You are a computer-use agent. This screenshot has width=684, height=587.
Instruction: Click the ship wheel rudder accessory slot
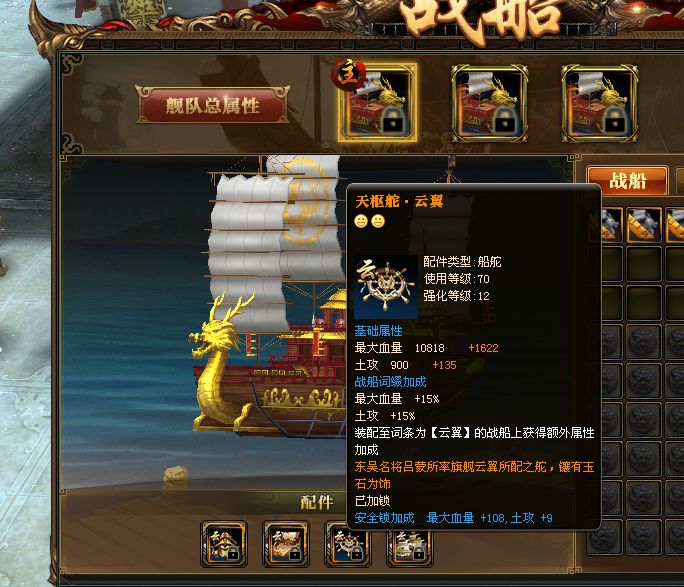[348, 546]
